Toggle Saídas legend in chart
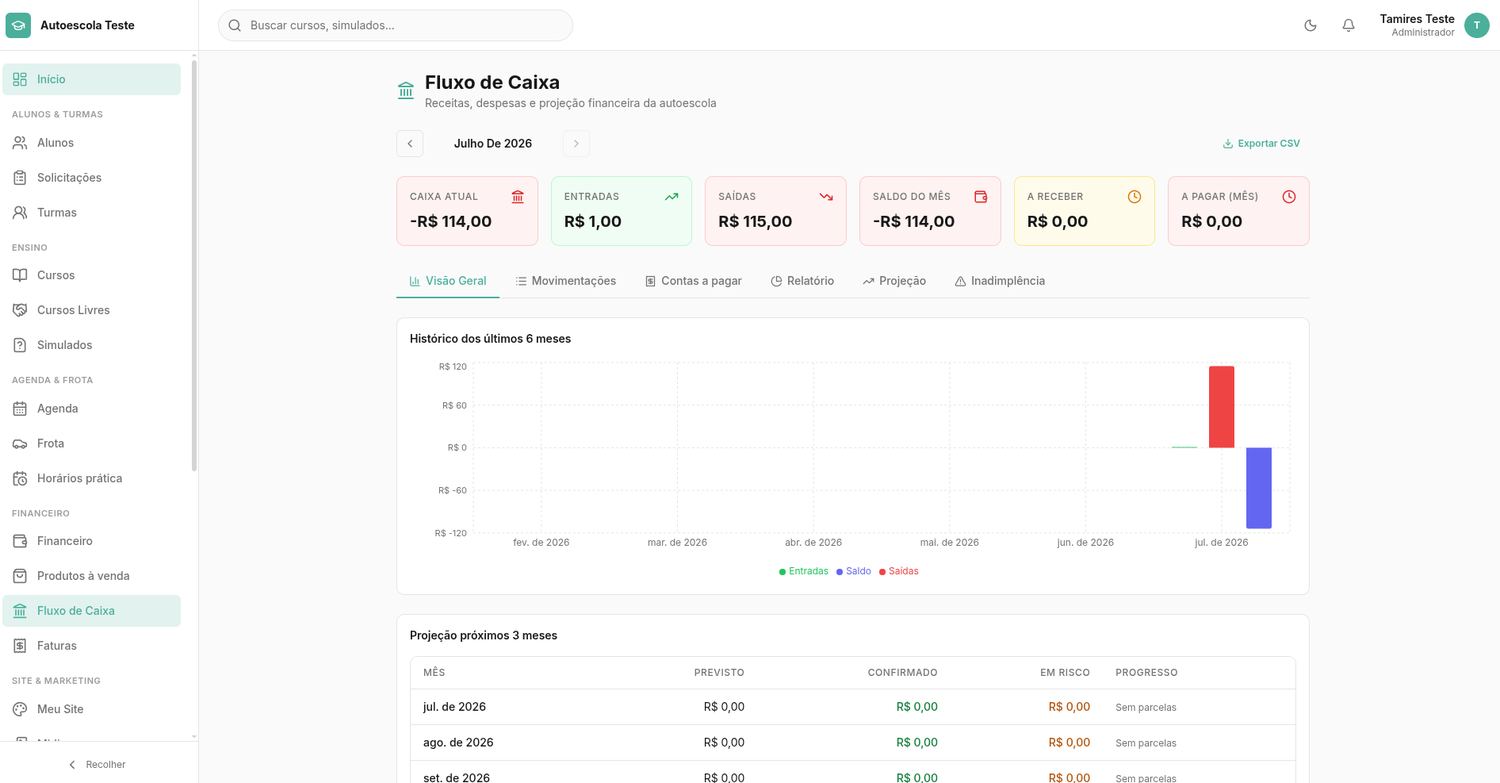Image resolution: width=1500 pixels, height=783 pixels. [x=899, y=571]
